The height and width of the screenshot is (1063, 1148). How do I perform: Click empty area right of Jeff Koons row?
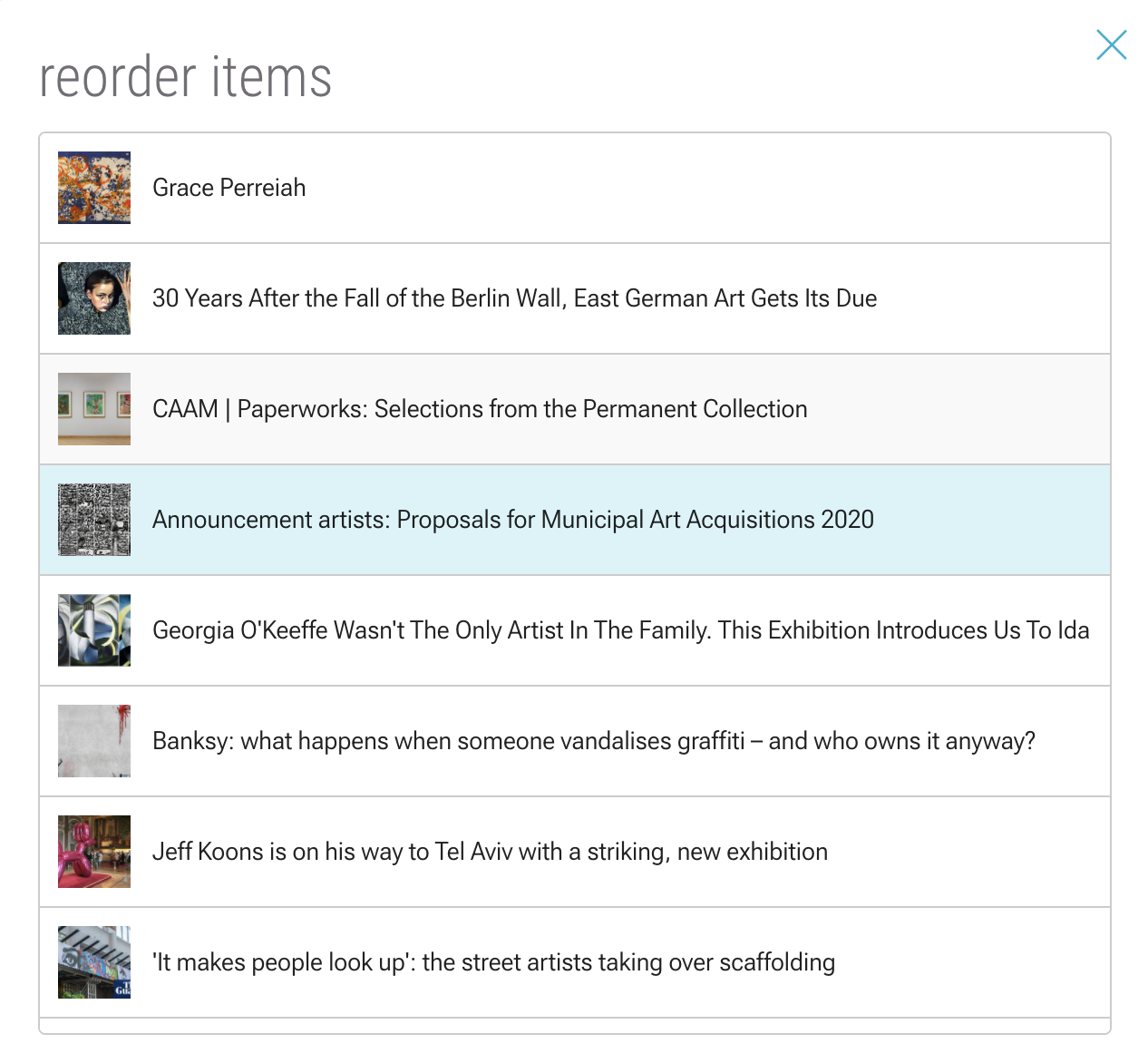[x=968, y=852]
